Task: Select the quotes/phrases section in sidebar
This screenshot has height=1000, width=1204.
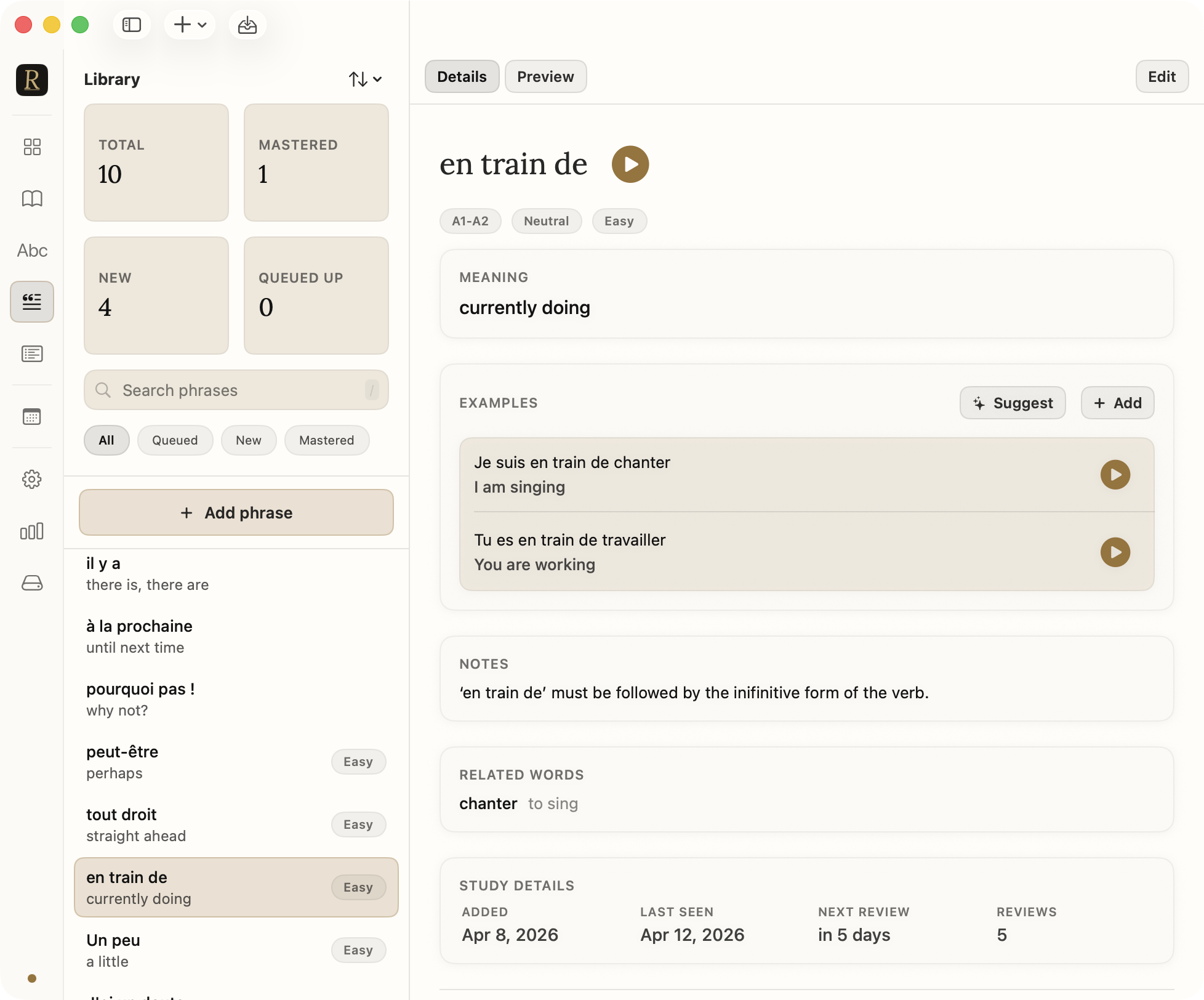Action: (x=32, y=302)
